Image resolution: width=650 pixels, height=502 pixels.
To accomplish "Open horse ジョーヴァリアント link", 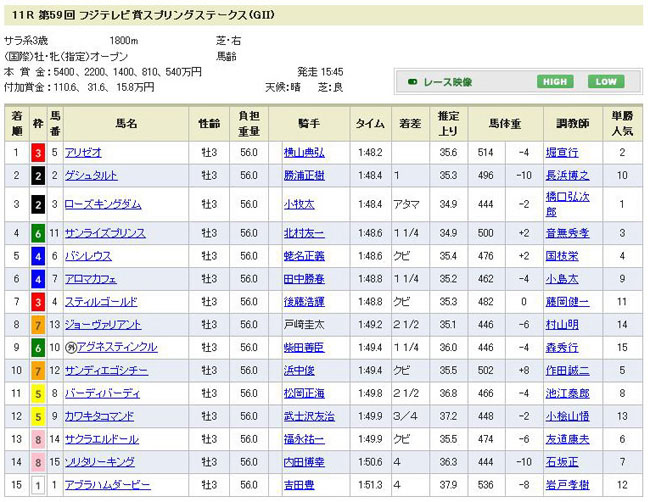I will pyautogui.click(x=102, y=324).
